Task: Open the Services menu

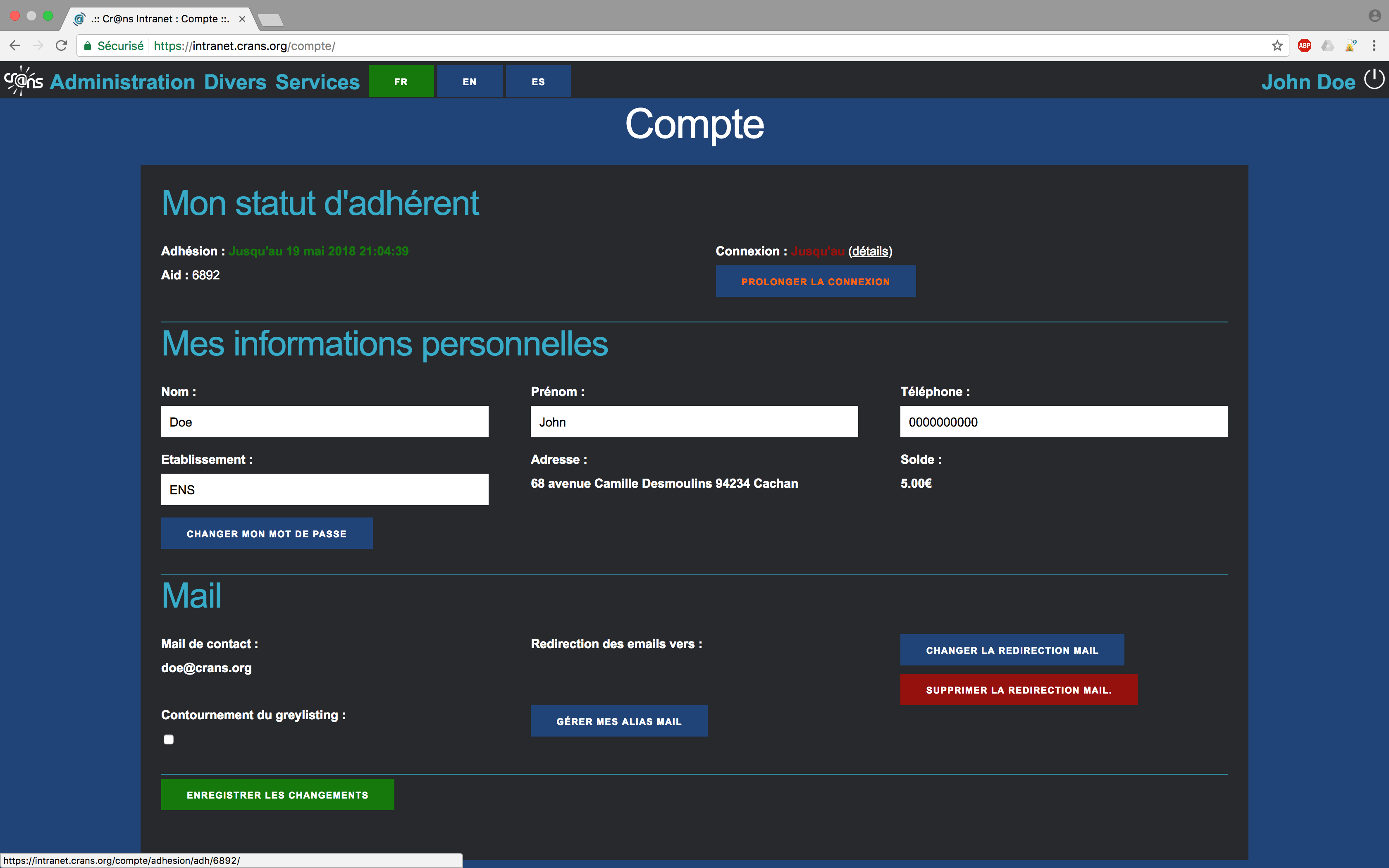Action: point(317,82)
